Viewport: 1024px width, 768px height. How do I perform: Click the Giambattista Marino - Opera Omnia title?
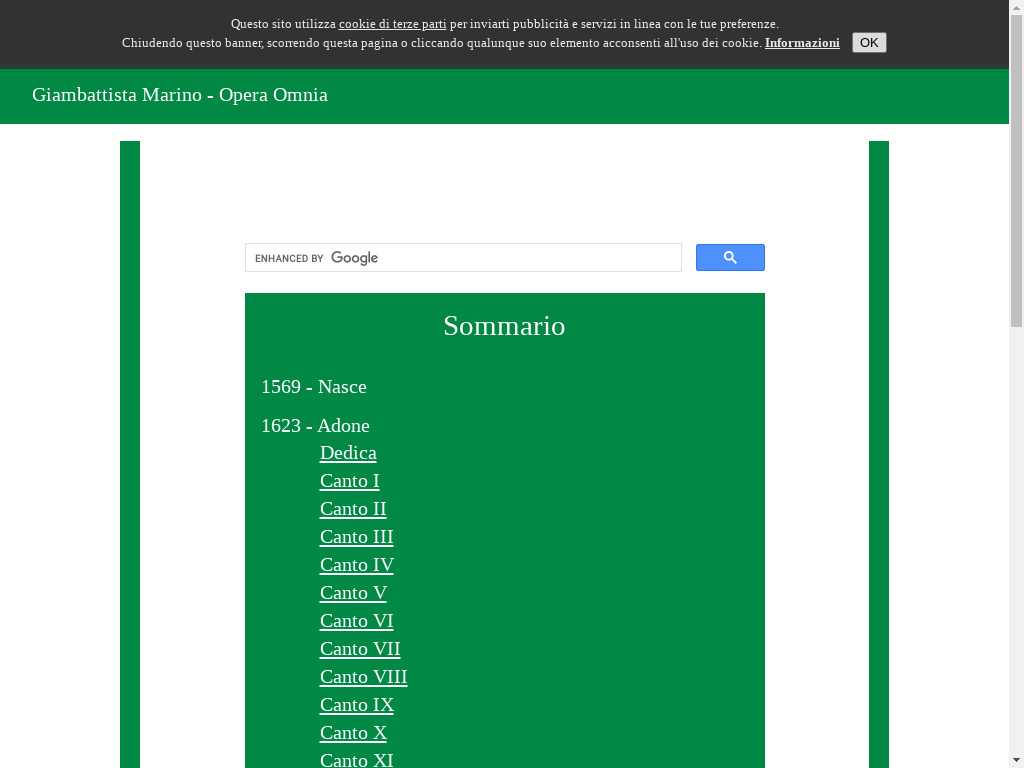point(180,95)
